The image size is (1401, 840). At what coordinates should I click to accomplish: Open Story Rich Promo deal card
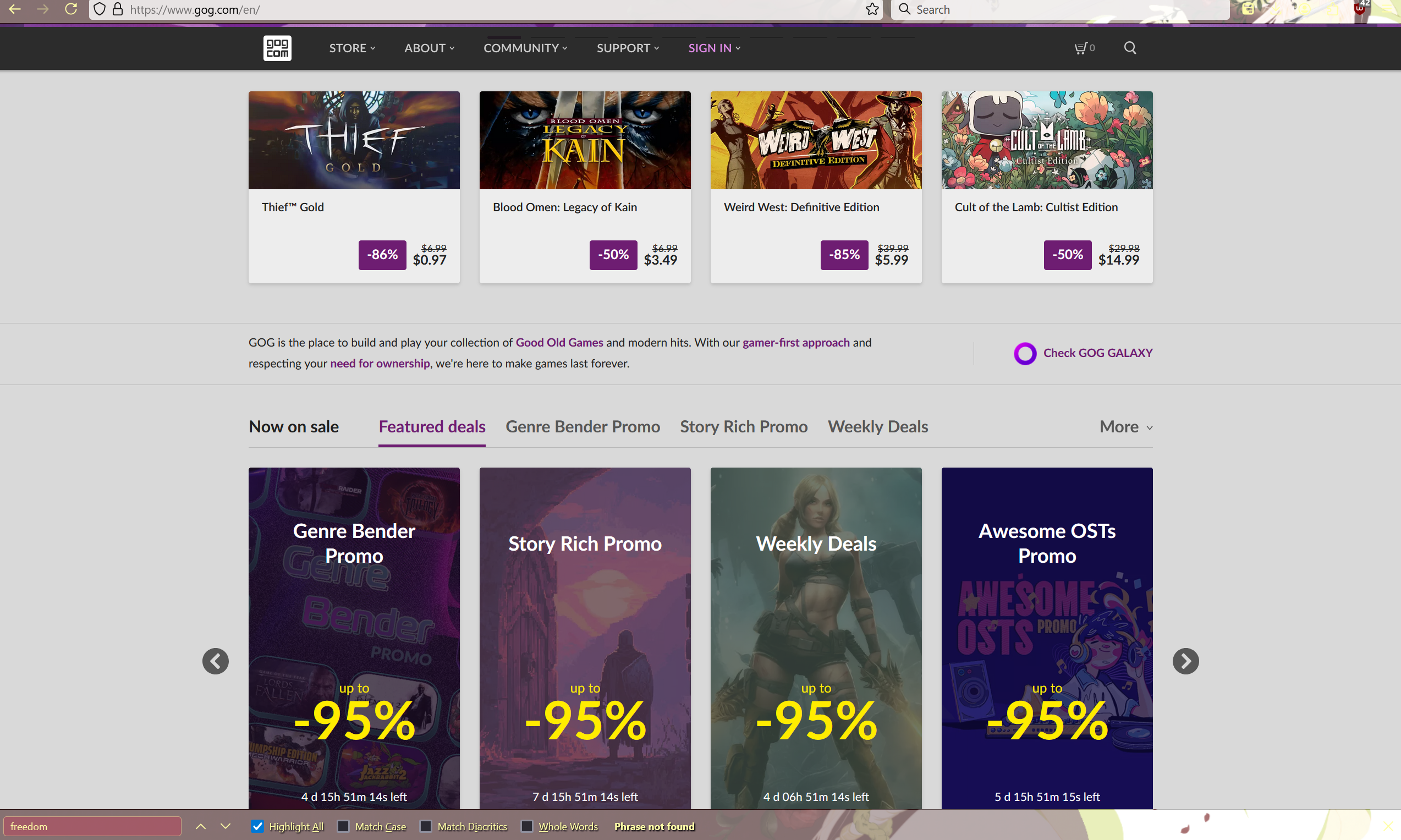click(585, 639)
